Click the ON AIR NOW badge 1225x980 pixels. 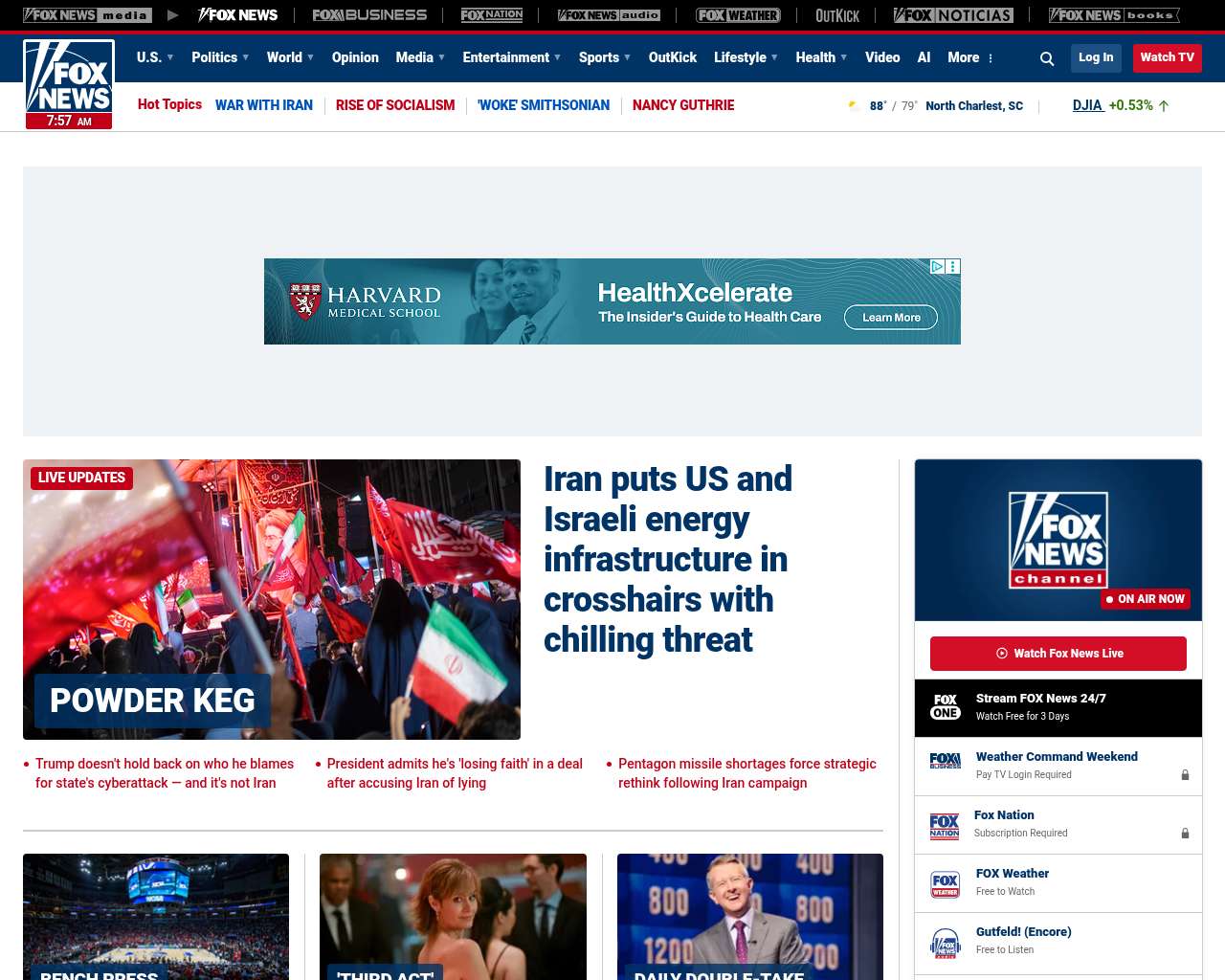(1146, 599)
